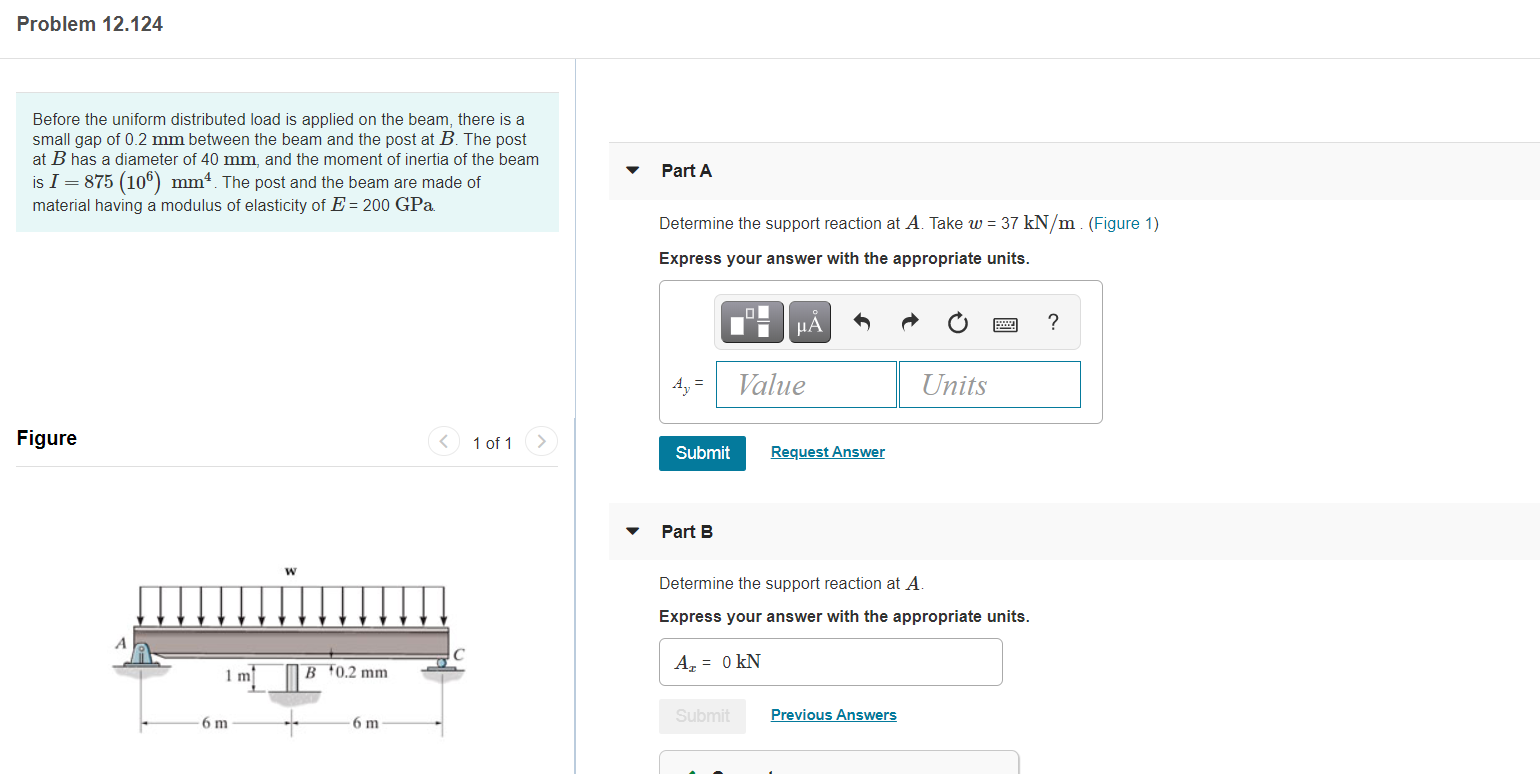Select the μÅ units symbol tool
The image size is (1540, 774).
809,321
